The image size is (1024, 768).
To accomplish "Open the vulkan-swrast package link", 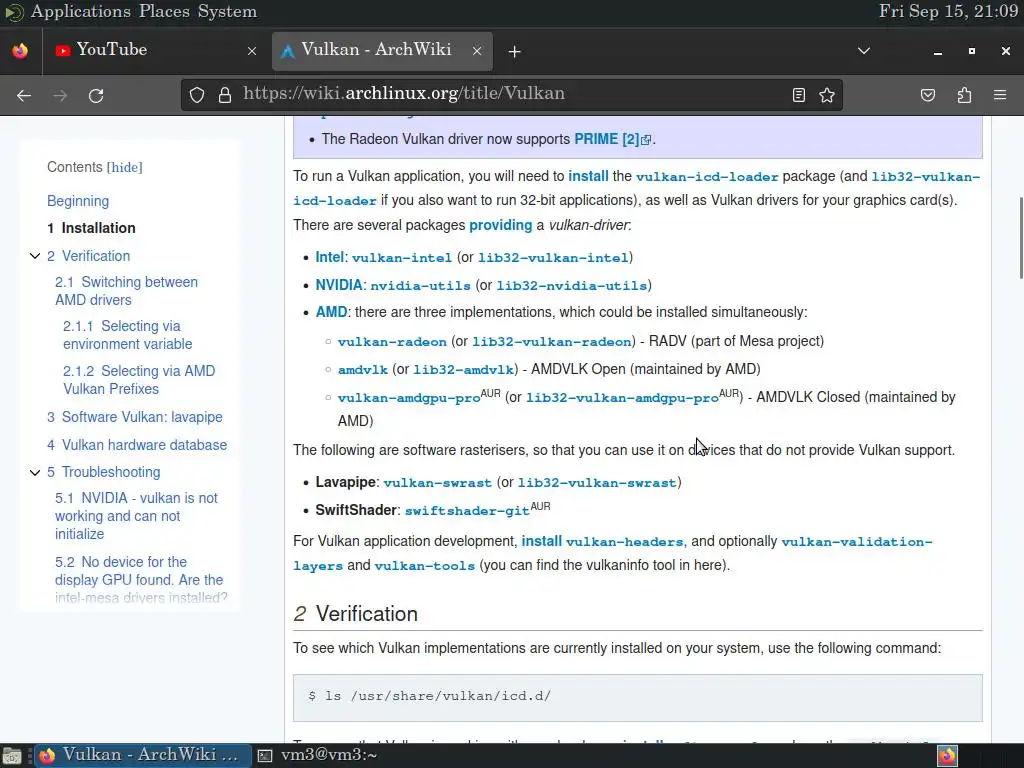I will point(438,483).
